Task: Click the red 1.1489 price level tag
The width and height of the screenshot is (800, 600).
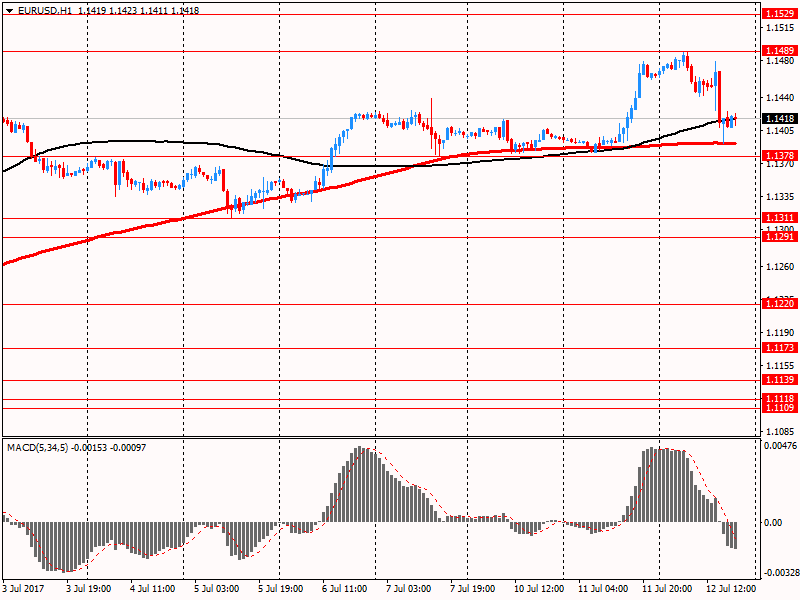Action: (779, 50)
